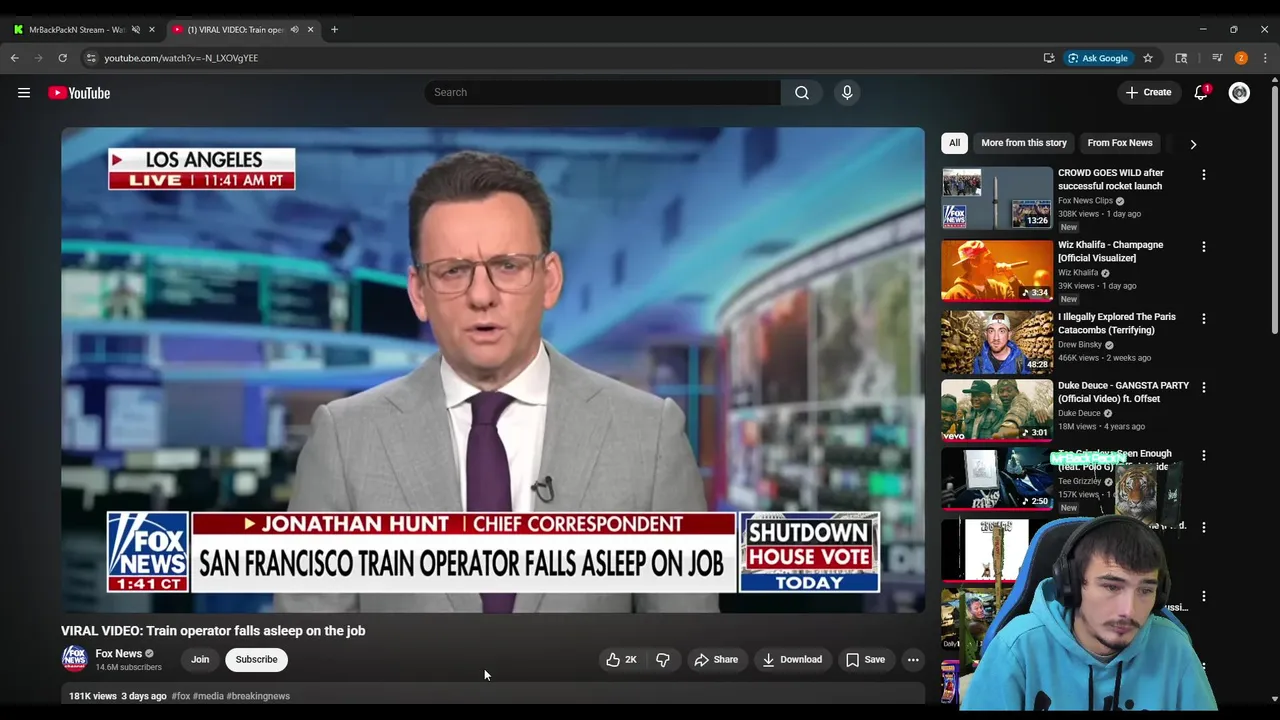Like the video with thumbs up
The image size is (1280, 720).
tap(621, 660)
